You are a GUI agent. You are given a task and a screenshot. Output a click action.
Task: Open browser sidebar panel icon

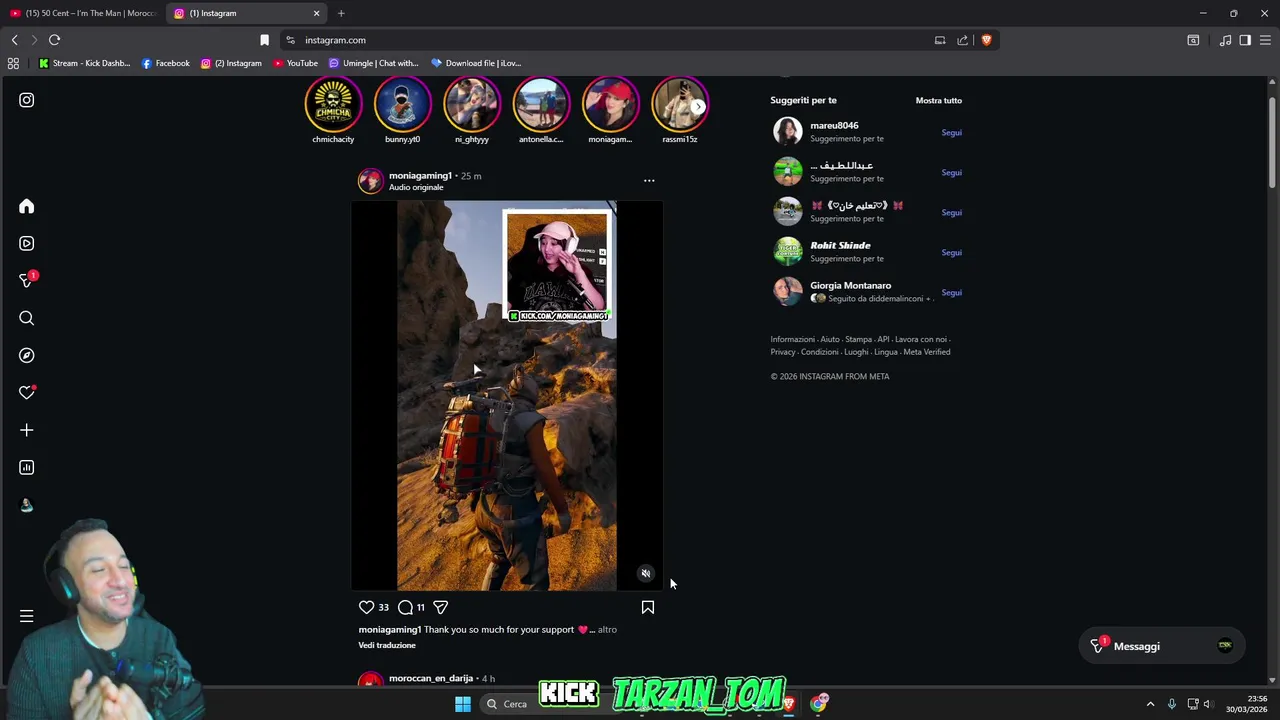click(1245, 40)
